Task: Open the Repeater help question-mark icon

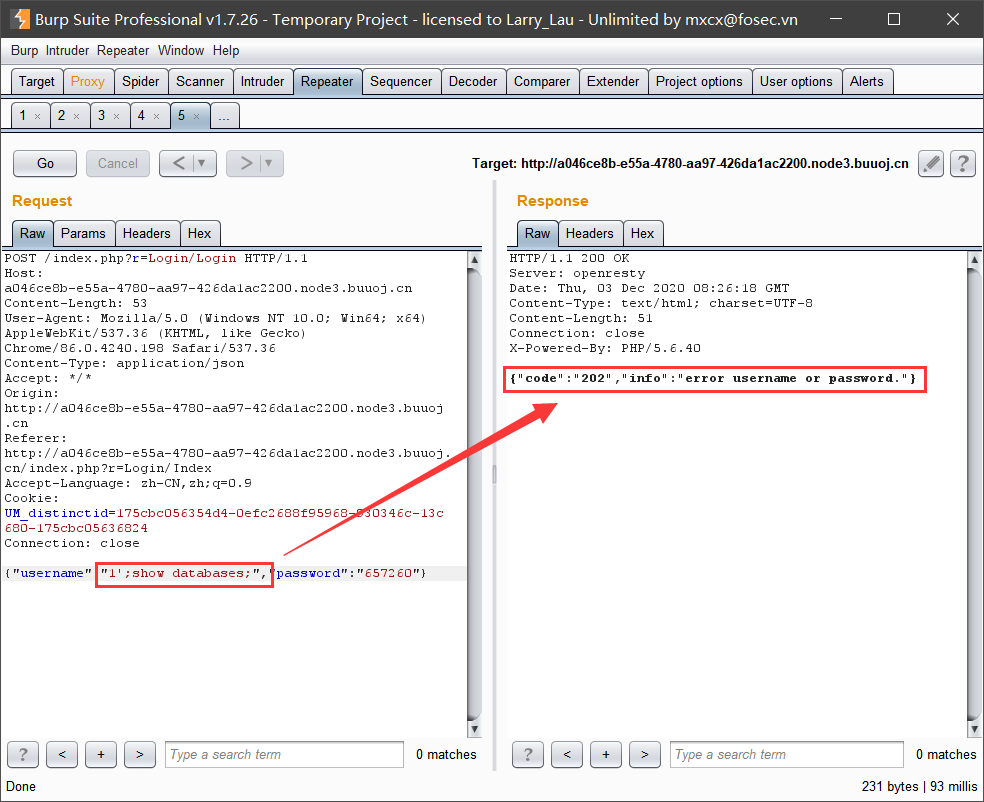Action: click(963, 164)
